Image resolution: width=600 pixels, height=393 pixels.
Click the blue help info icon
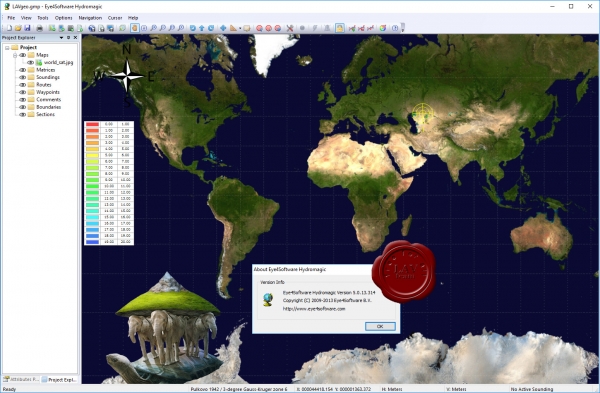tap(395, 28)
